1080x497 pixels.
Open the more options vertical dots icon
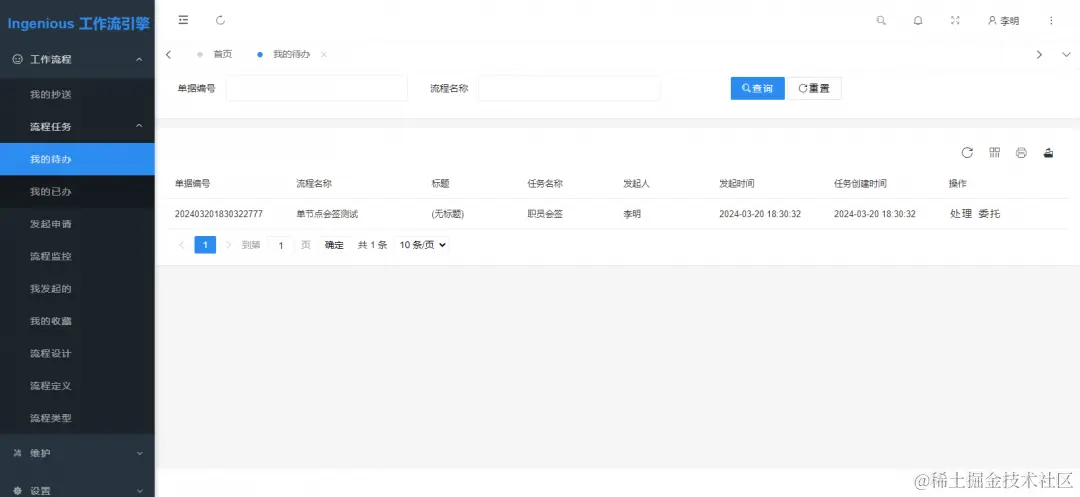(x=1051, y=21)
